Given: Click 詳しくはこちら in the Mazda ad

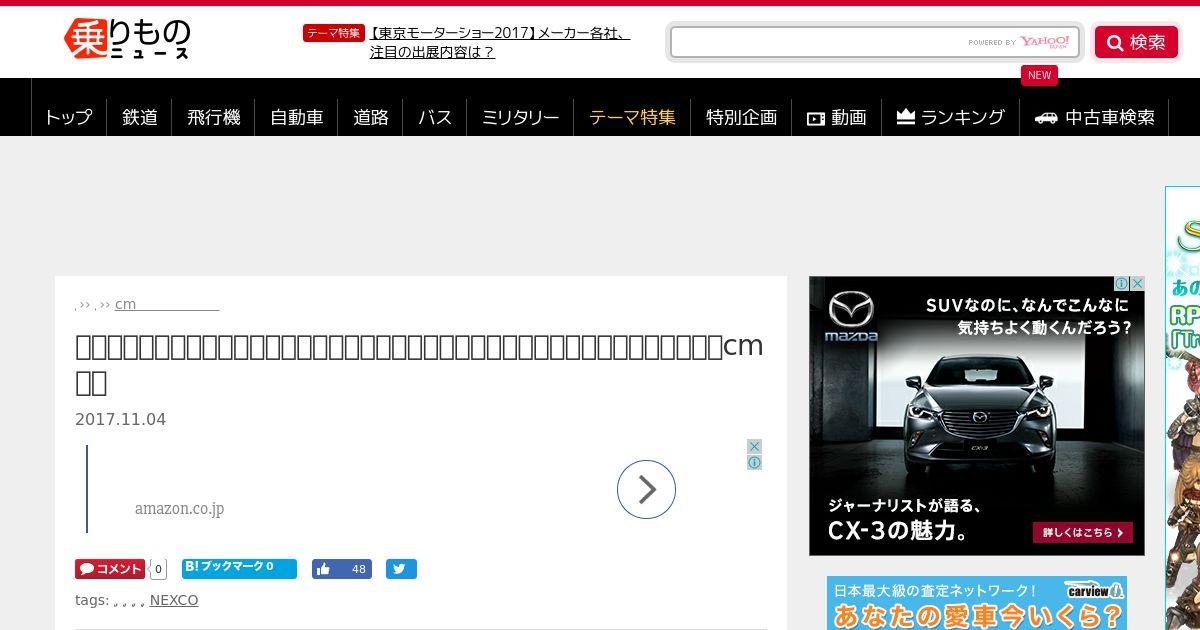Looking at the screenshot, I should [1083, 532].
